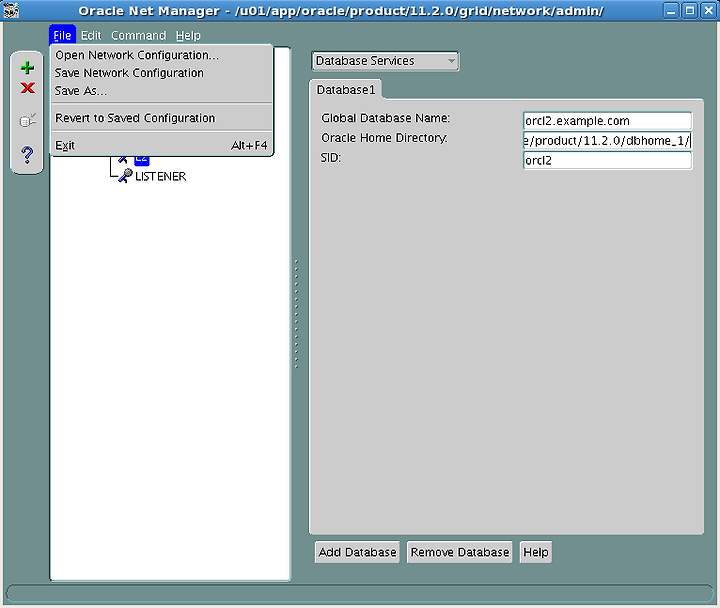Click the bottom Help button
This screenshot has width=720, height=608.
pyautogui.click(x=536, y=552)
